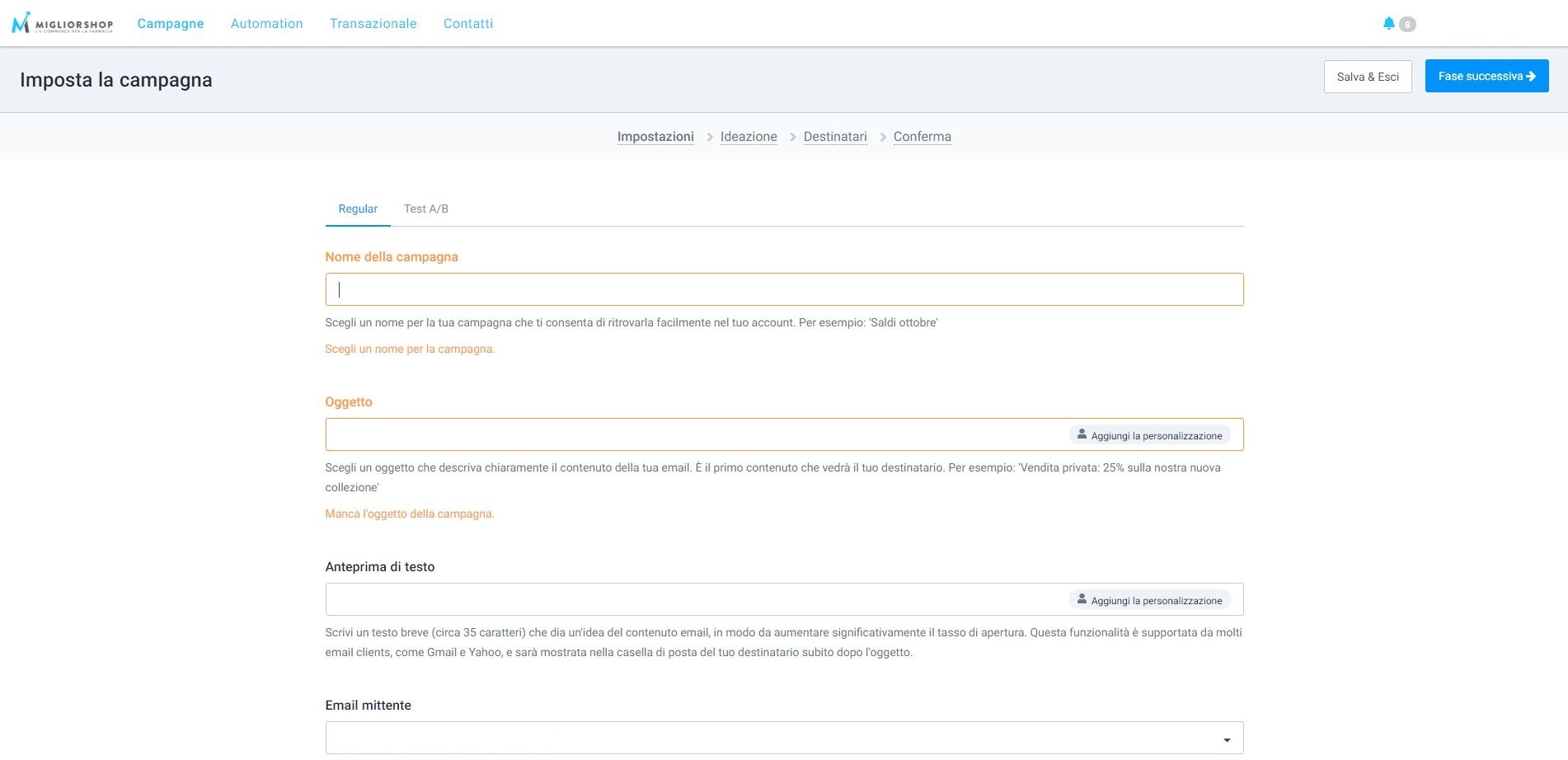The height and width of the screenshot is (760, 1568).
Task: Open the Contatti menu
Action: point(467,23)
